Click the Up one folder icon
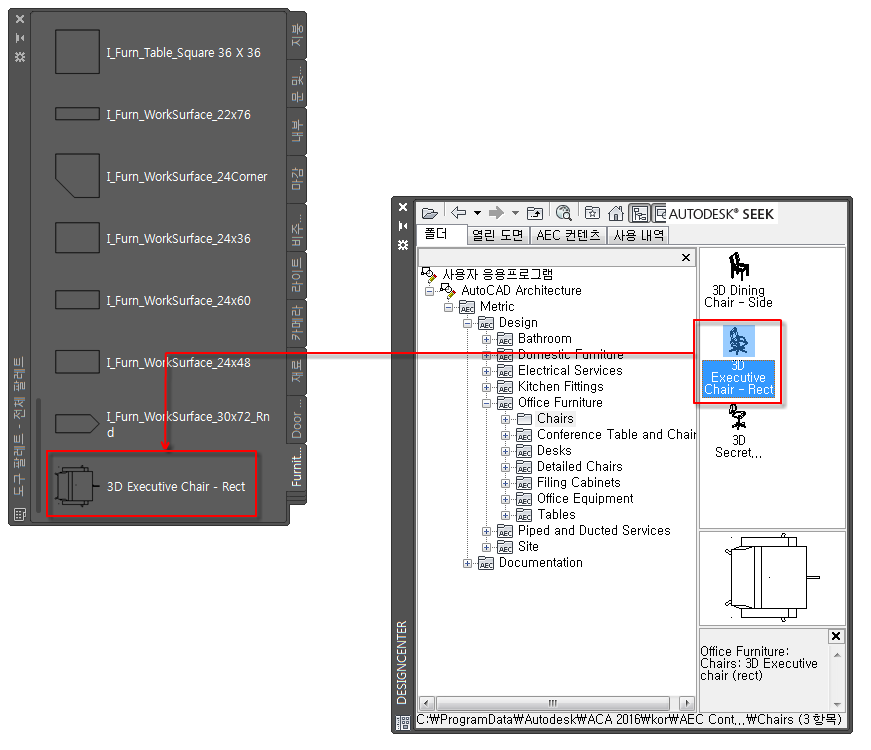The image size is (871, 750). [534, 213]
